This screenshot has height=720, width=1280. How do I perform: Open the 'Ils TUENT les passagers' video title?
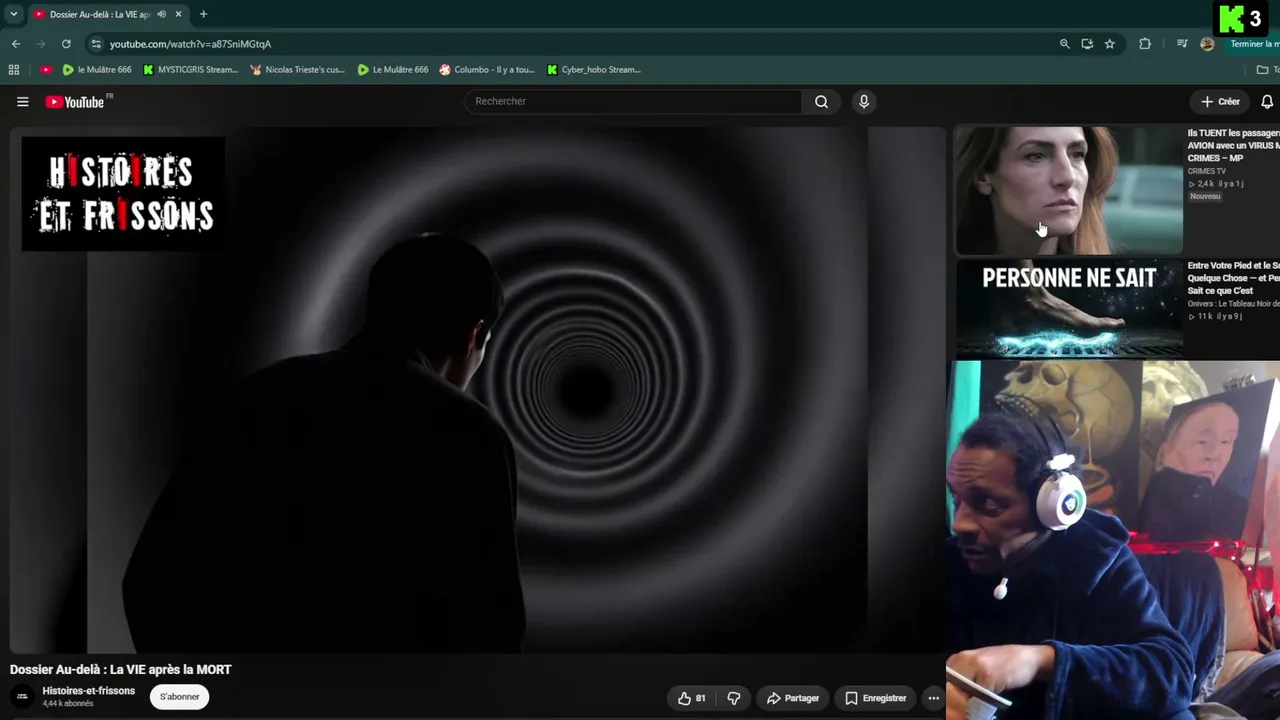click(x=1233, y=145)
